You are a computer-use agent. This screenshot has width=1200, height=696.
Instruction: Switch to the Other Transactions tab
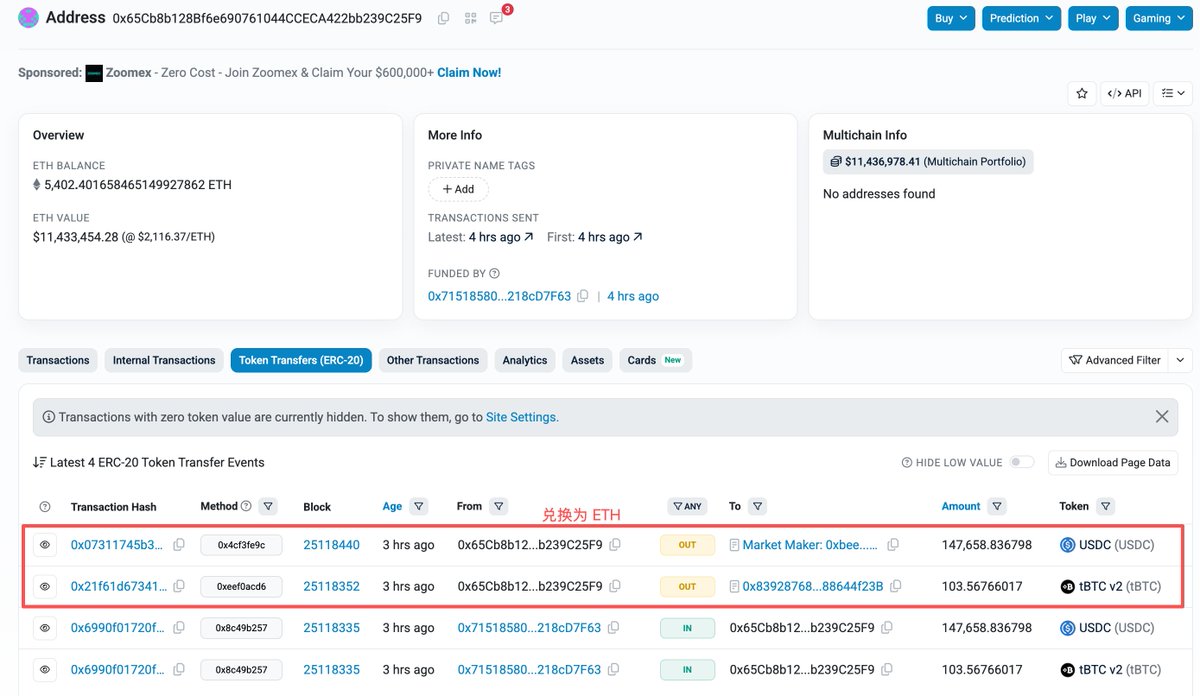(433, 360)
